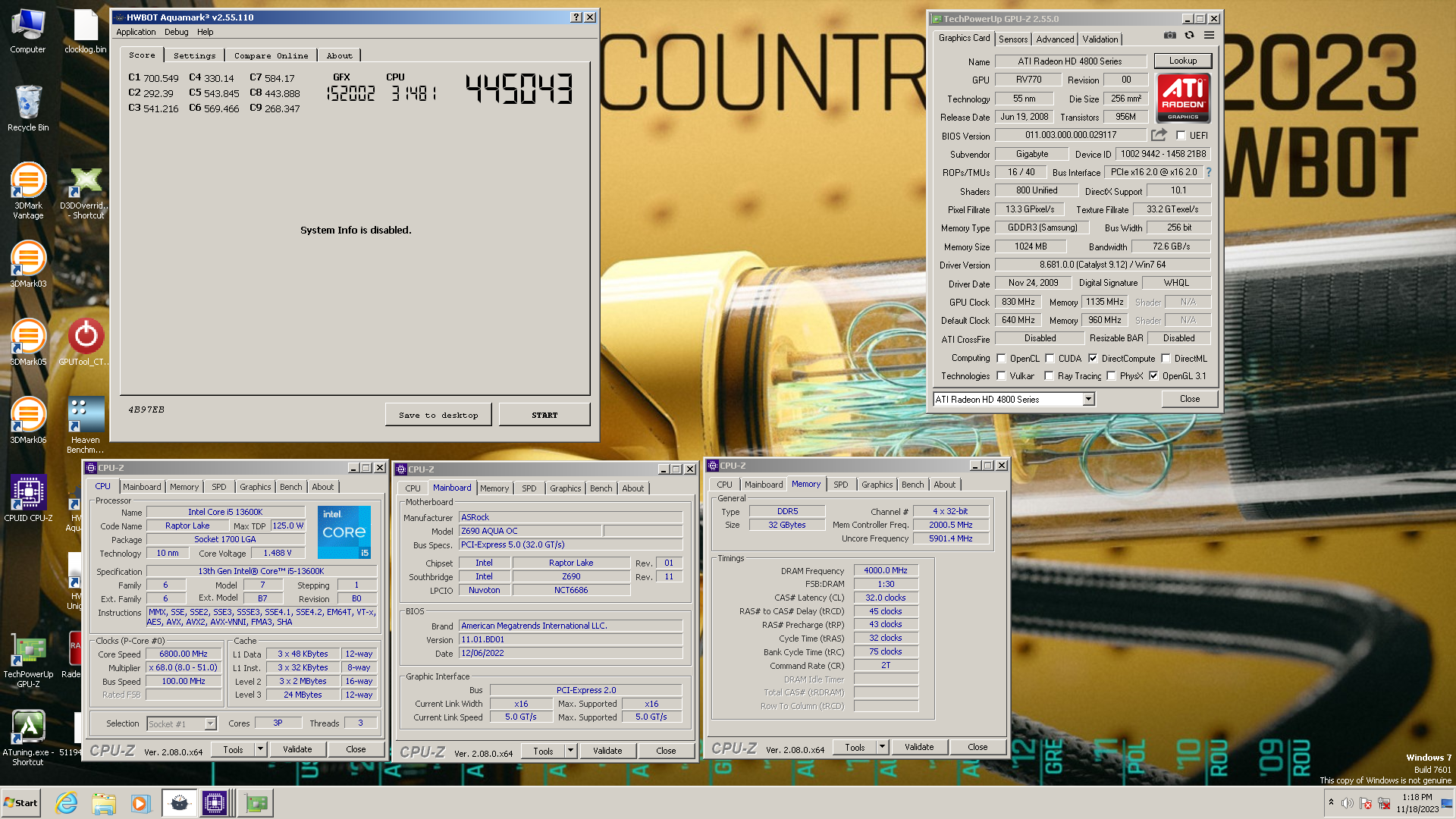Image resolution: width=1456 pixels, height=819 pixels.
Task: Click the GPU Name field in GPU-Z
Action: 1069,61
